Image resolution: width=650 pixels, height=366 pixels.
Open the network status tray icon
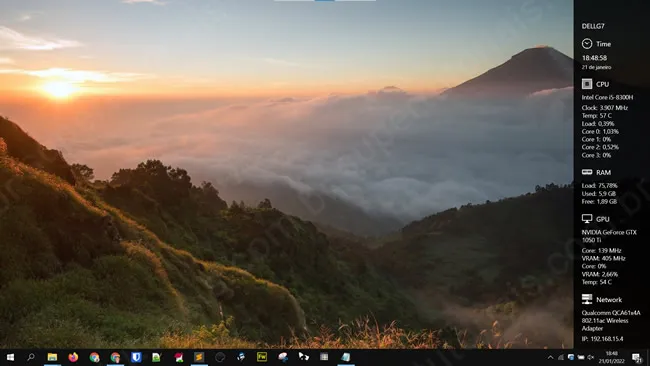(x=561, y=357)
